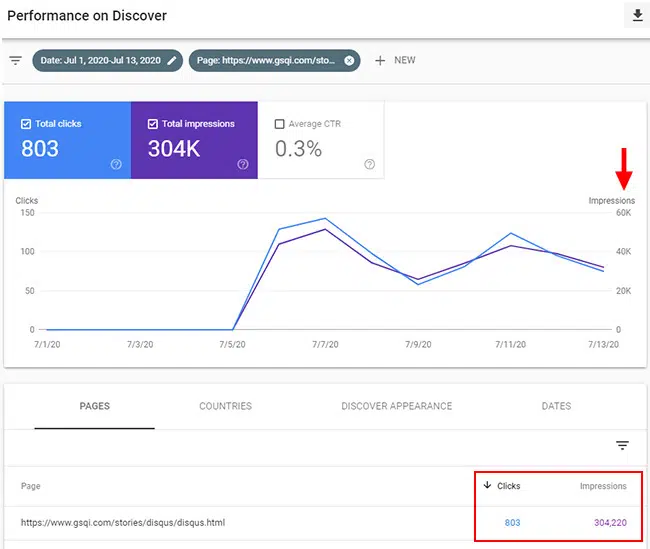Switch to the Countries tab
This screenshot has width=650, height=549.
click(225, 406)
